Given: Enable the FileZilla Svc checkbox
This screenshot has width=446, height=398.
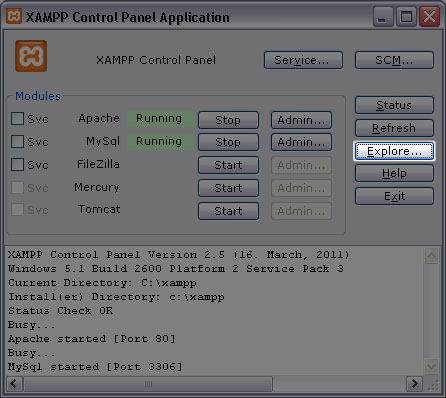Looking at the screenshot, I should point(17,164).
